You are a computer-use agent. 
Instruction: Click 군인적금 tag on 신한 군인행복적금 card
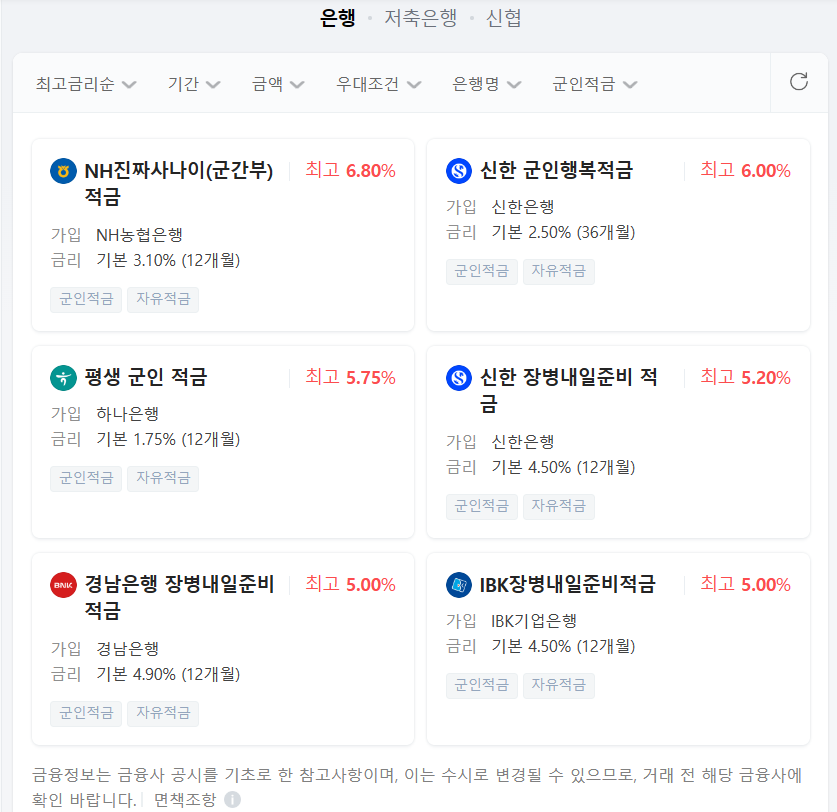[481, 272]
